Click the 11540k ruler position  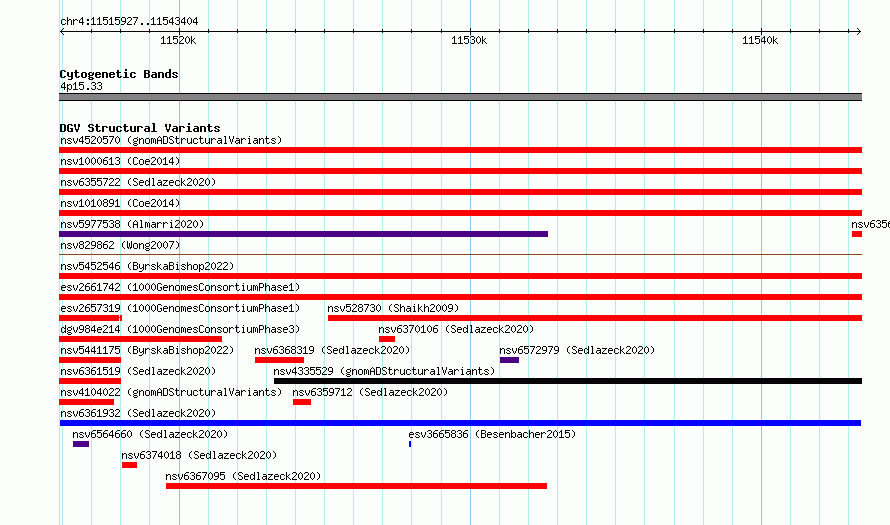[x=760, y=40]
